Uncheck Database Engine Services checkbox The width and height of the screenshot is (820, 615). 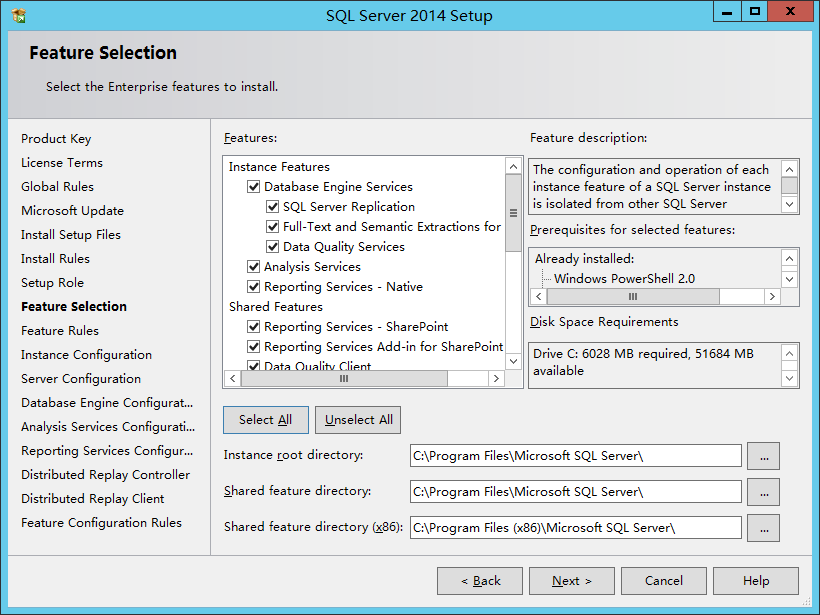click(x=254, y=187)
